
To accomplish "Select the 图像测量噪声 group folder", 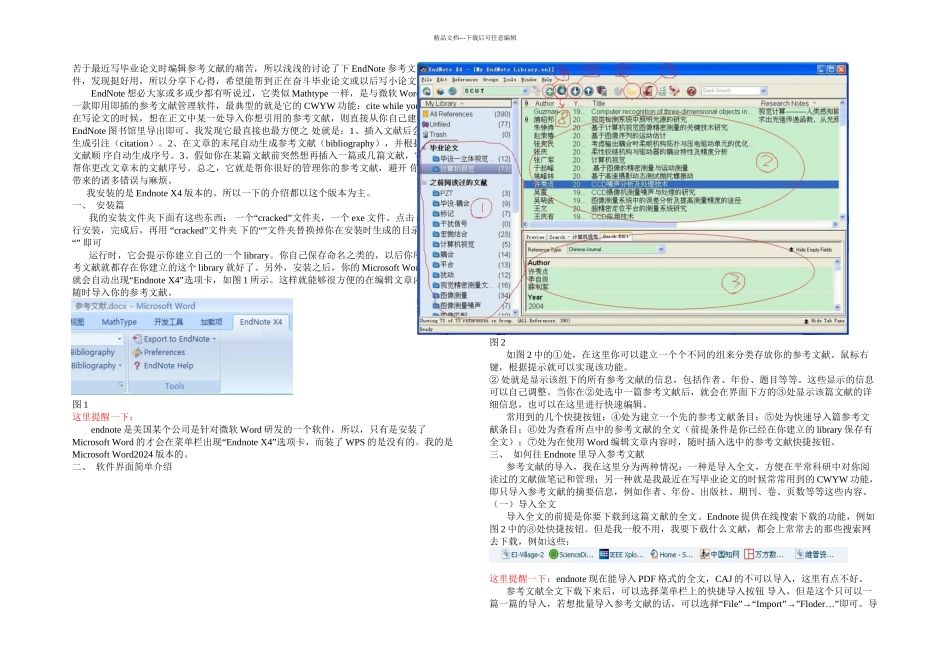I will pyautogui.click(x=471, y=305).
